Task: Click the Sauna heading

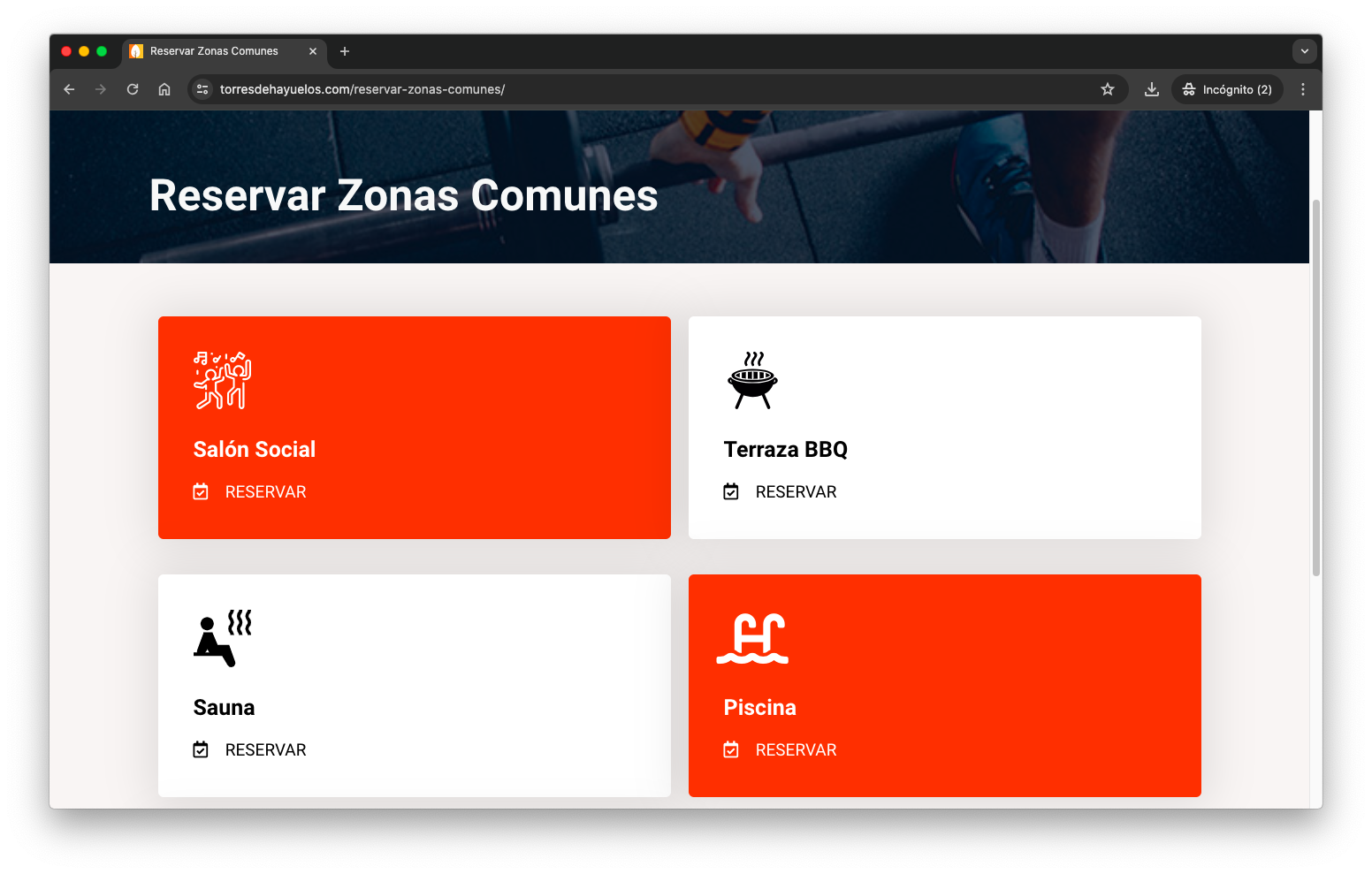Action: (224, 707)
